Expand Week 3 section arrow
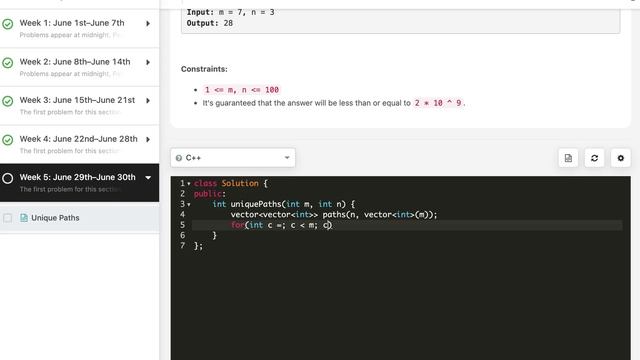 coord(148,101)
